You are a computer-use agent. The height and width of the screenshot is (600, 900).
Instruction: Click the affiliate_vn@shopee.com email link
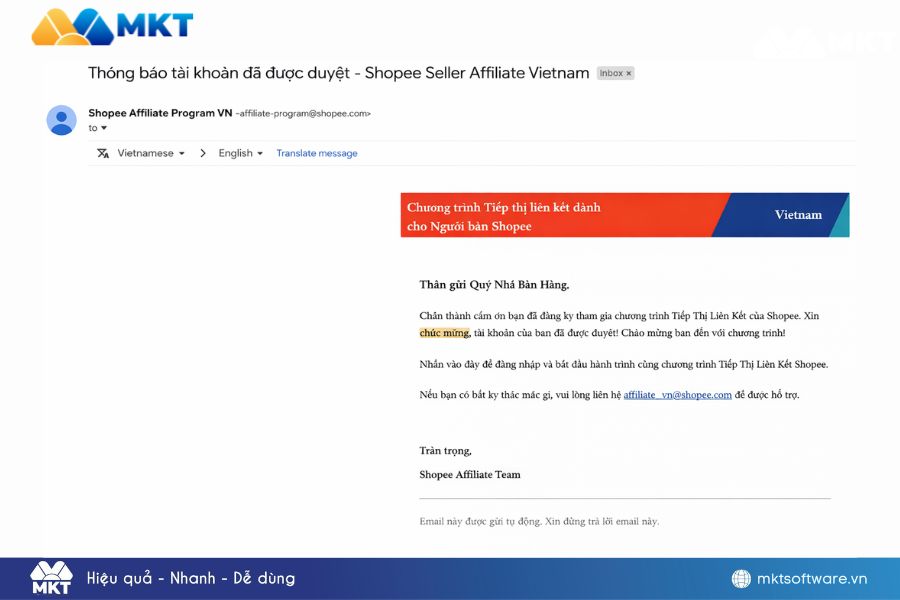(677, 395)
